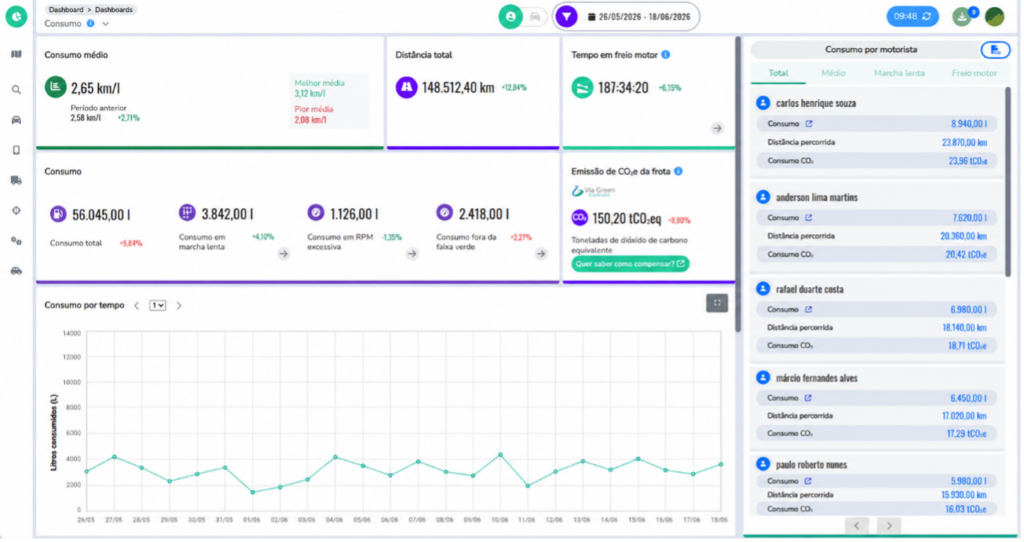Click anderson lima martins driver avatar icon
The image size is (1024, 542).
763,197
